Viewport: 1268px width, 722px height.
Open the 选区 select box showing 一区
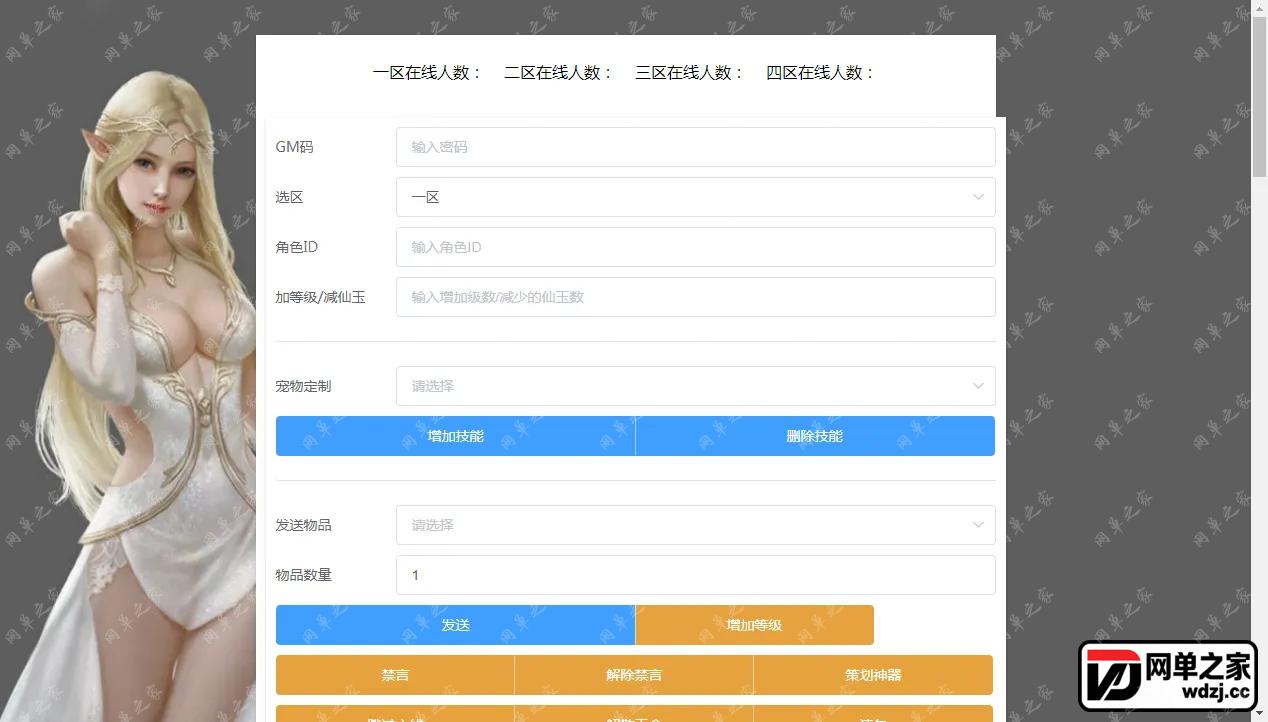pos(695,197)
